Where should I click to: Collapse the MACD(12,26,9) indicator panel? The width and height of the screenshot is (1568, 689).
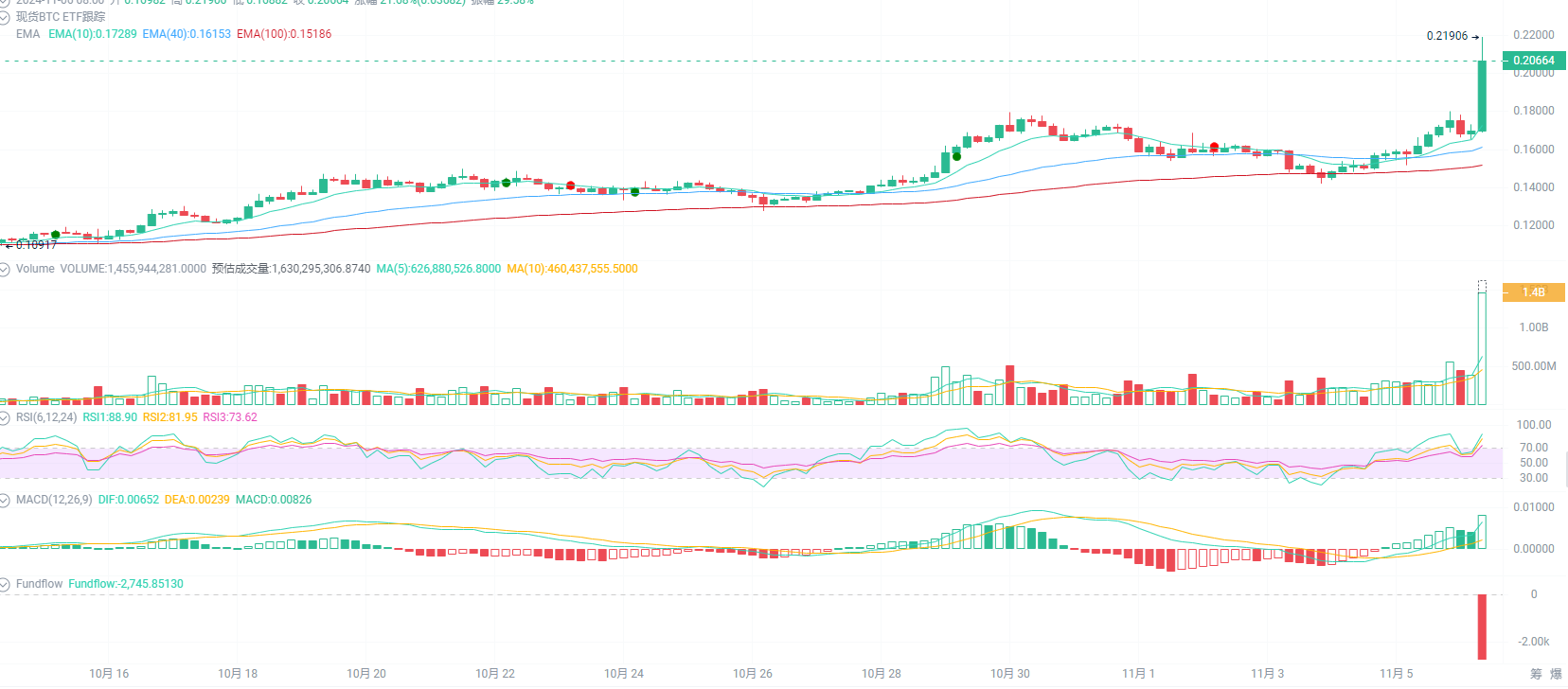pyautogui.click(x=5, y=500)
